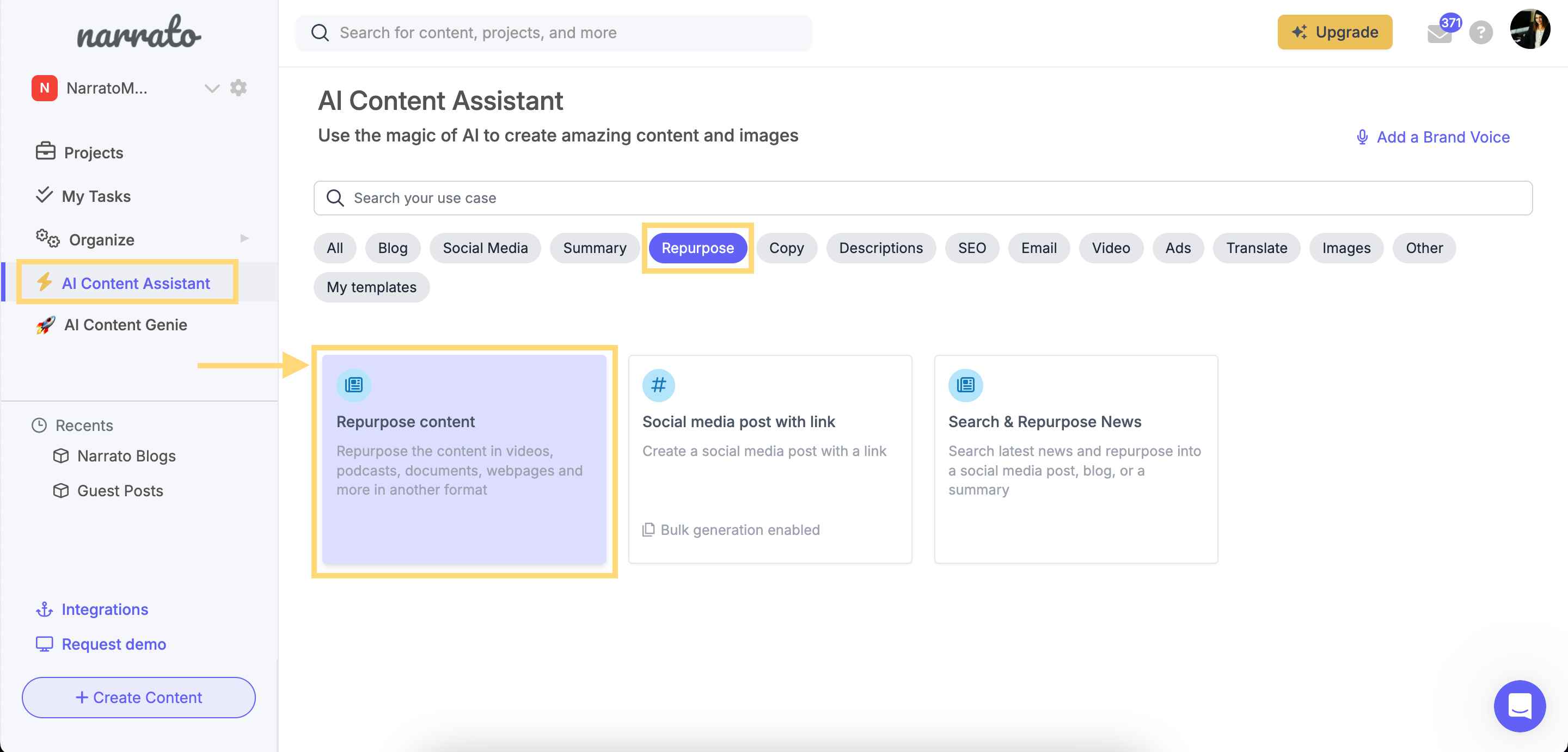The image size is (1568, 752).
Task: Click Guest Posts cube icon
Action: tap(61, 490)
